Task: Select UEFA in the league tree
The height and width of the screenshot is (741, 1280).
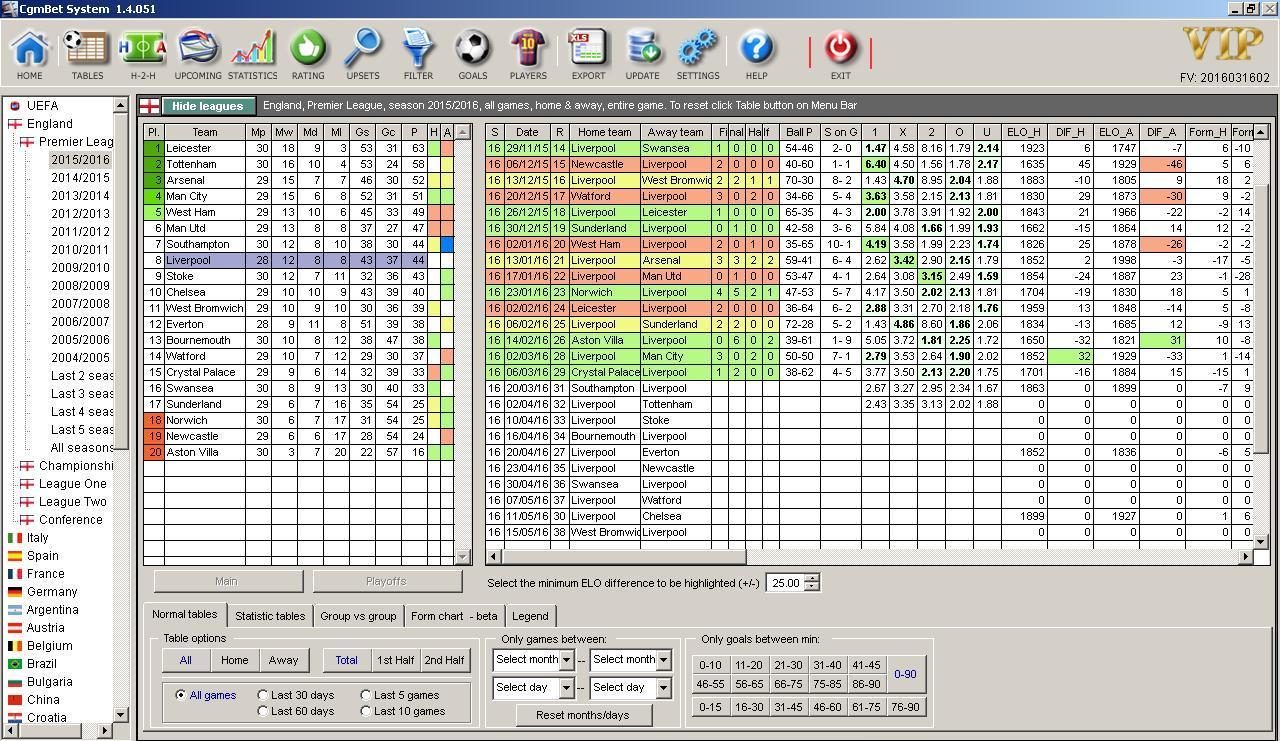Action: coord(42,105)
